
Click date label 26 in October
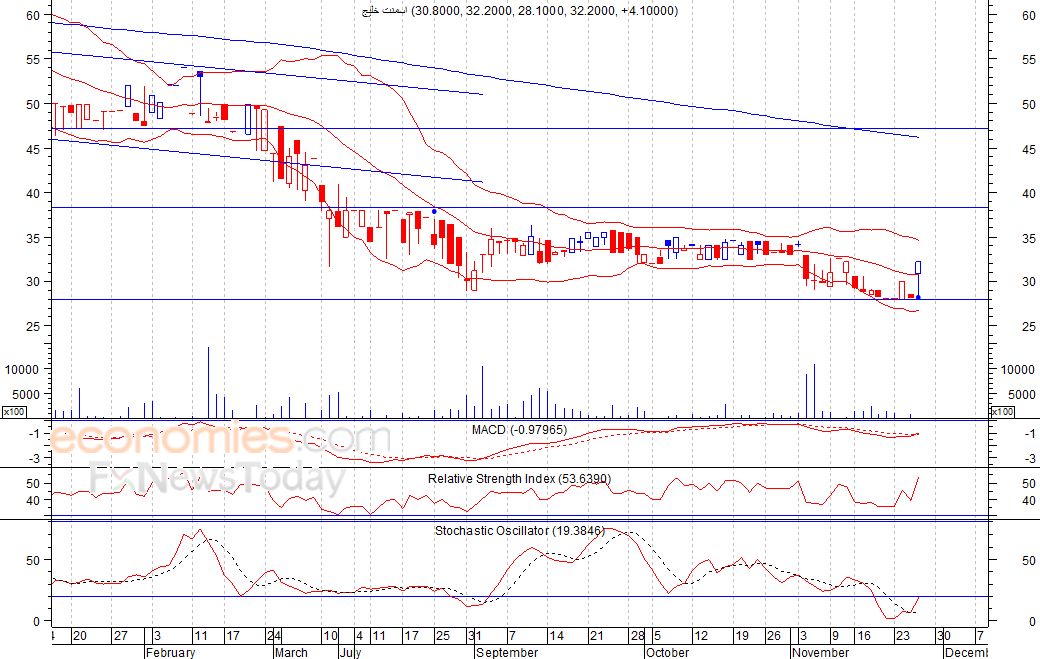pyautogui.click(x=773, y=636)
